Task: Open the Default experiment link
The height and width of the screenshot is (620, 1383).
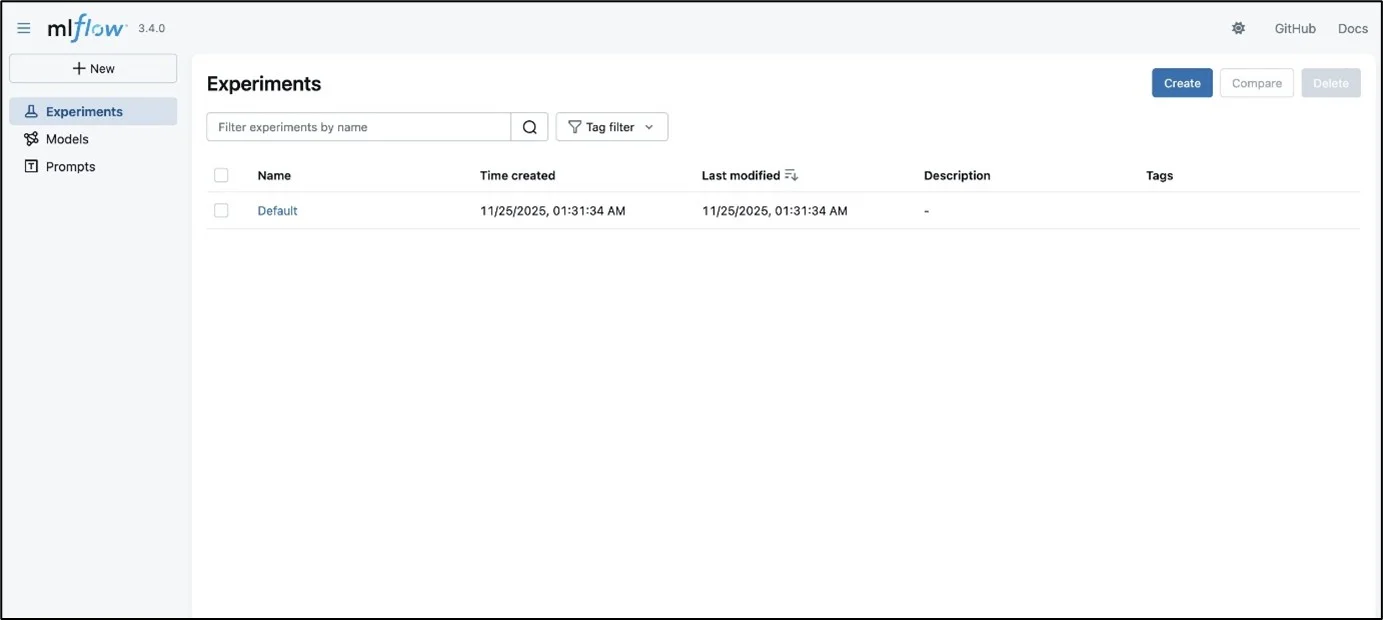Action: click(x=277, y=211)
